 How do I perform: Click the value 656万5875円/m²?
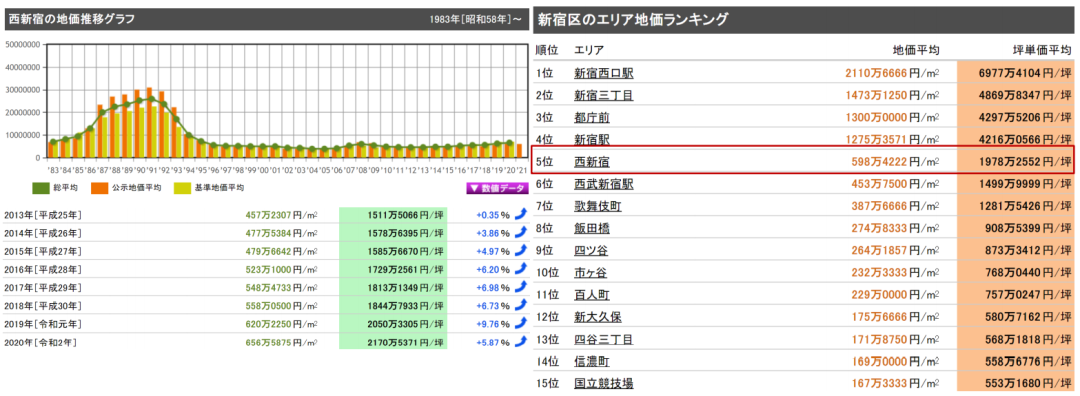point(282,341)
